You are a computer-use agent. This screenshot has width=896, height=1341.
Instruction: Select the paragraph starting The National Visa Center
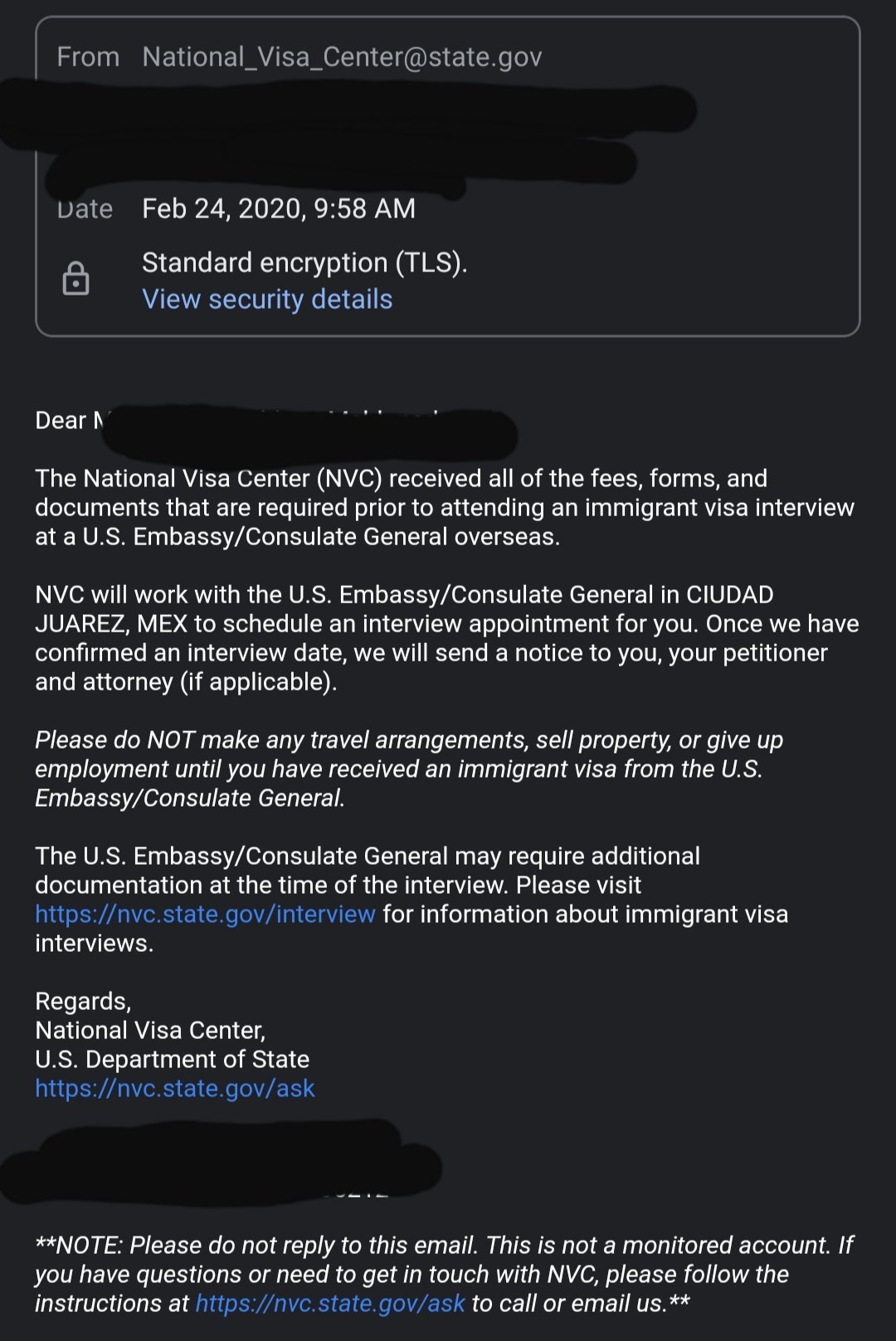(x=445, y=507)
